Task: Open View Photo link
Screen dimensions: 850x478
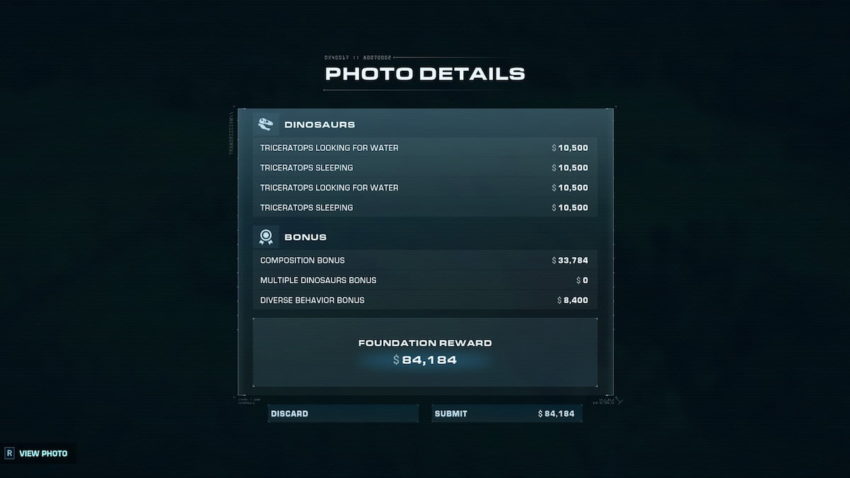Action: (x=43, y=454)
